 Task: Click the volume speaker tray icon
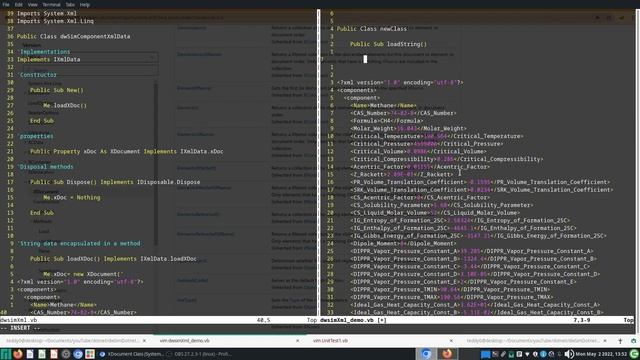tap(569, 354)
